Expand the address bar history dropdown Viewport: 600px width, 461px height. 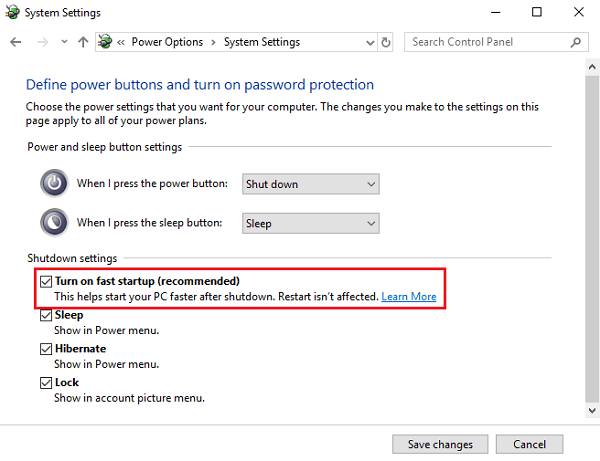pyautogui.click(x=366, y=43)
